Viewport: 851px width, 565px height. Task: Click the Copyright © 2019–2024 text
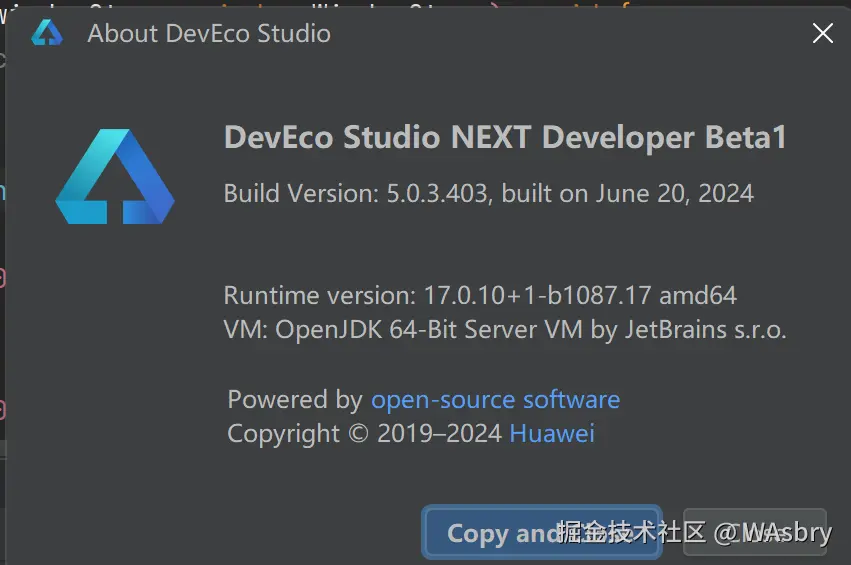[x=365, y=433]
